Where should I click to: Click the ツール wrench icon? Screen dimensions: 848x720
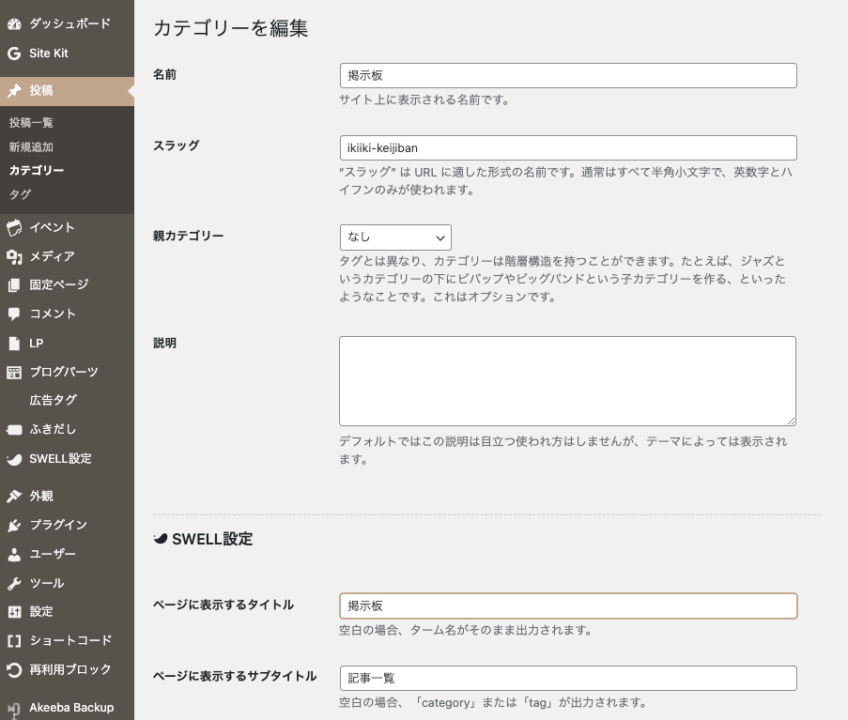[14, 583]
